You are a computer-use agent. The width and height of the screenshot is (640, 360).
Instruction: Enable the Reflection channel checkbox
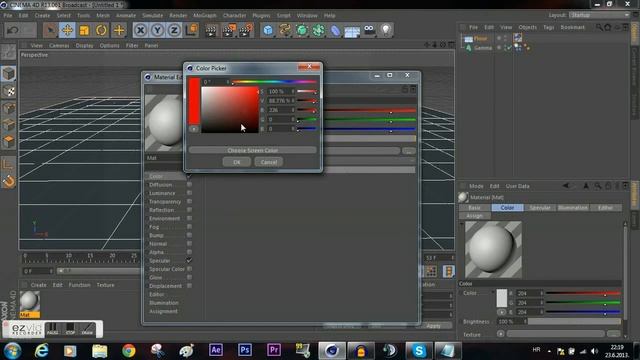[x=189, y=210]
